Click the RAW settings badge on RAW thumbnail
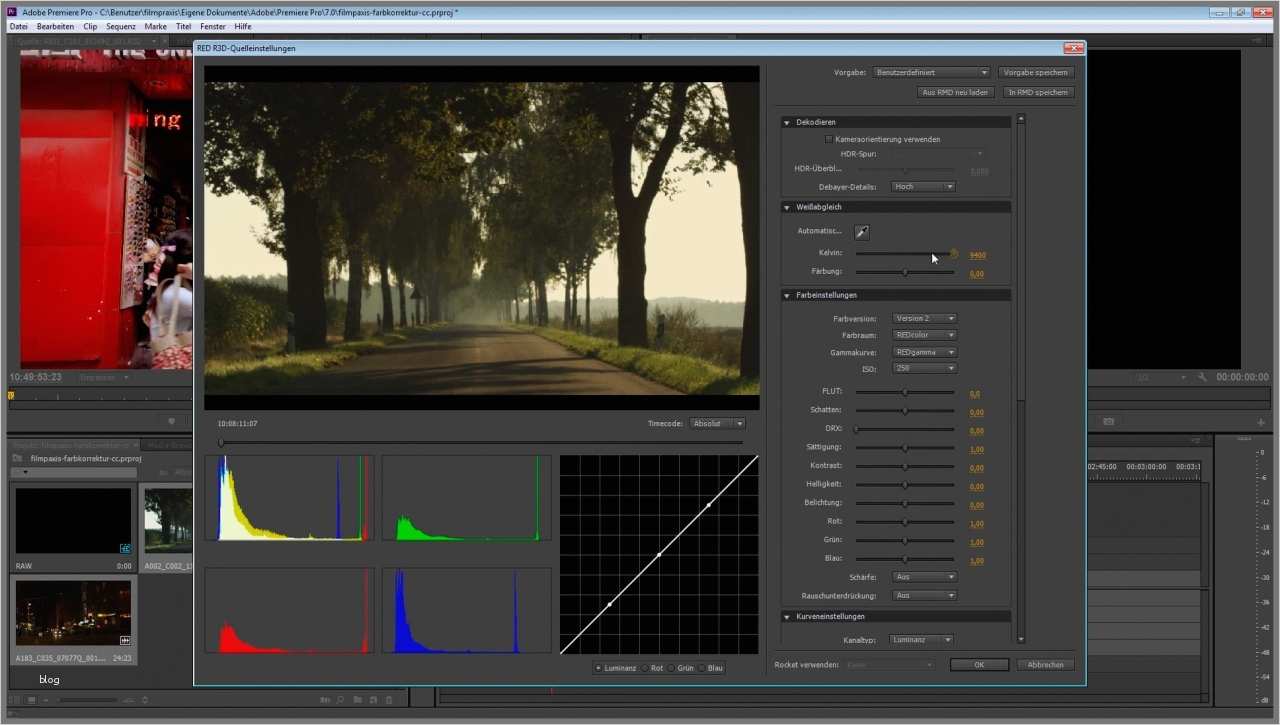 (x=126, y=549)
